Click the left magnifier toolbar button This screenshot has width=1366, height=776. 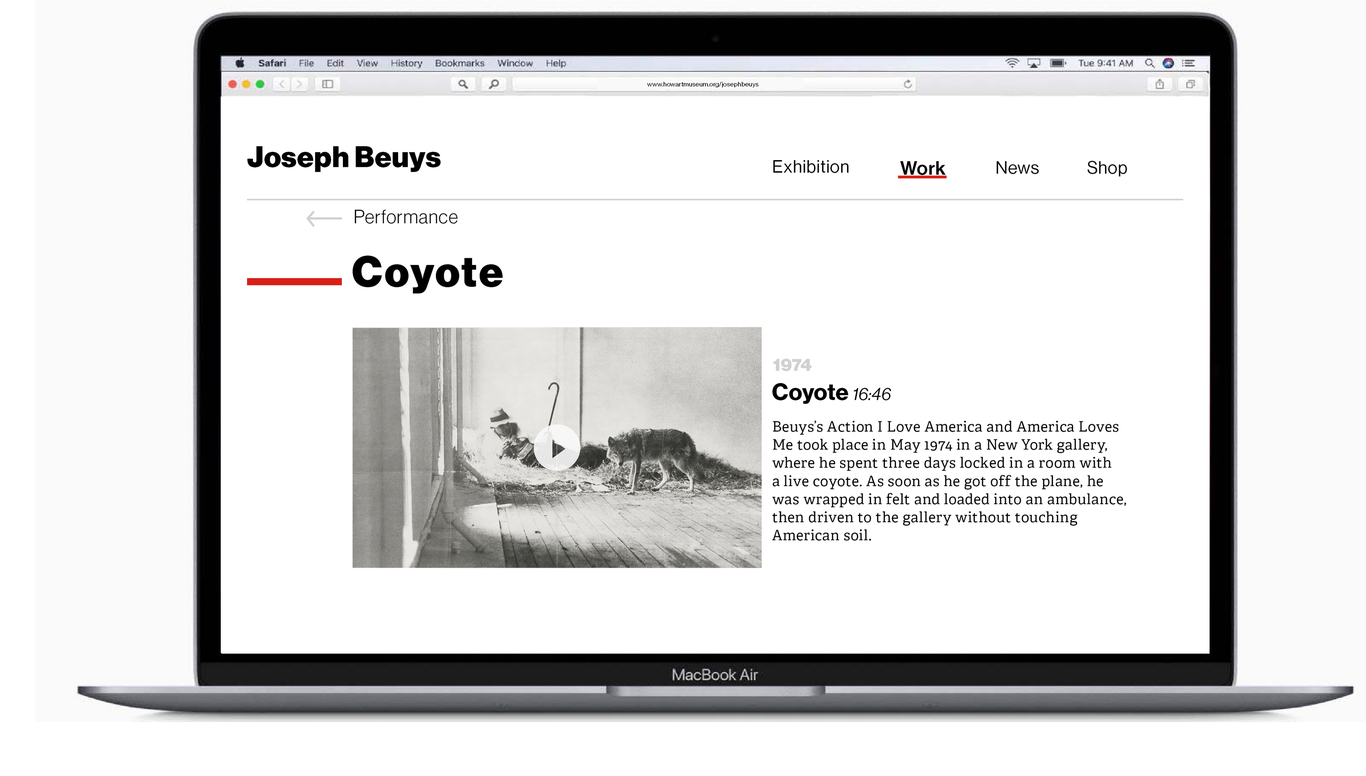tap(463, 84)
